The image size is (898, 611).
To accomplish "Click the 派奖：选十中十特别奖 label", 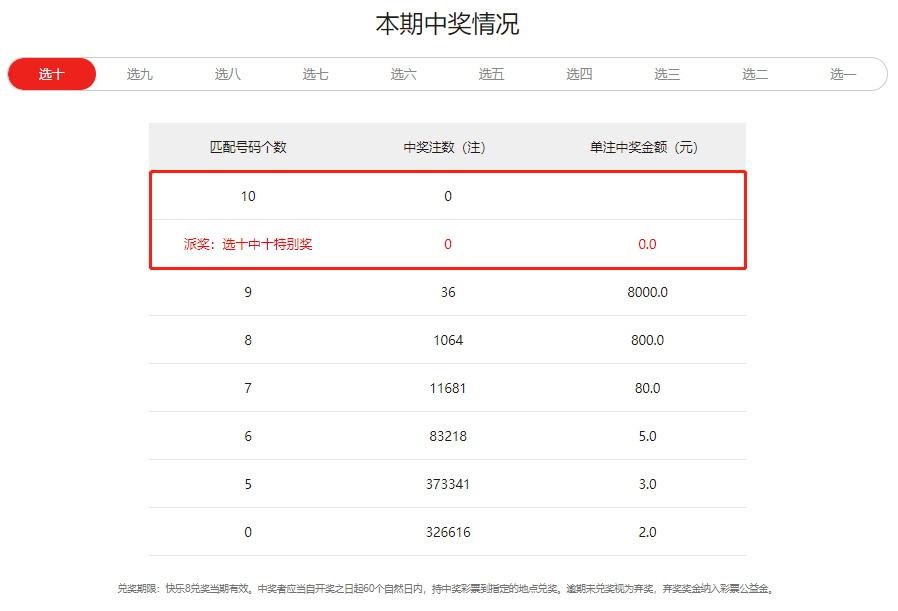I will (248, 244).
